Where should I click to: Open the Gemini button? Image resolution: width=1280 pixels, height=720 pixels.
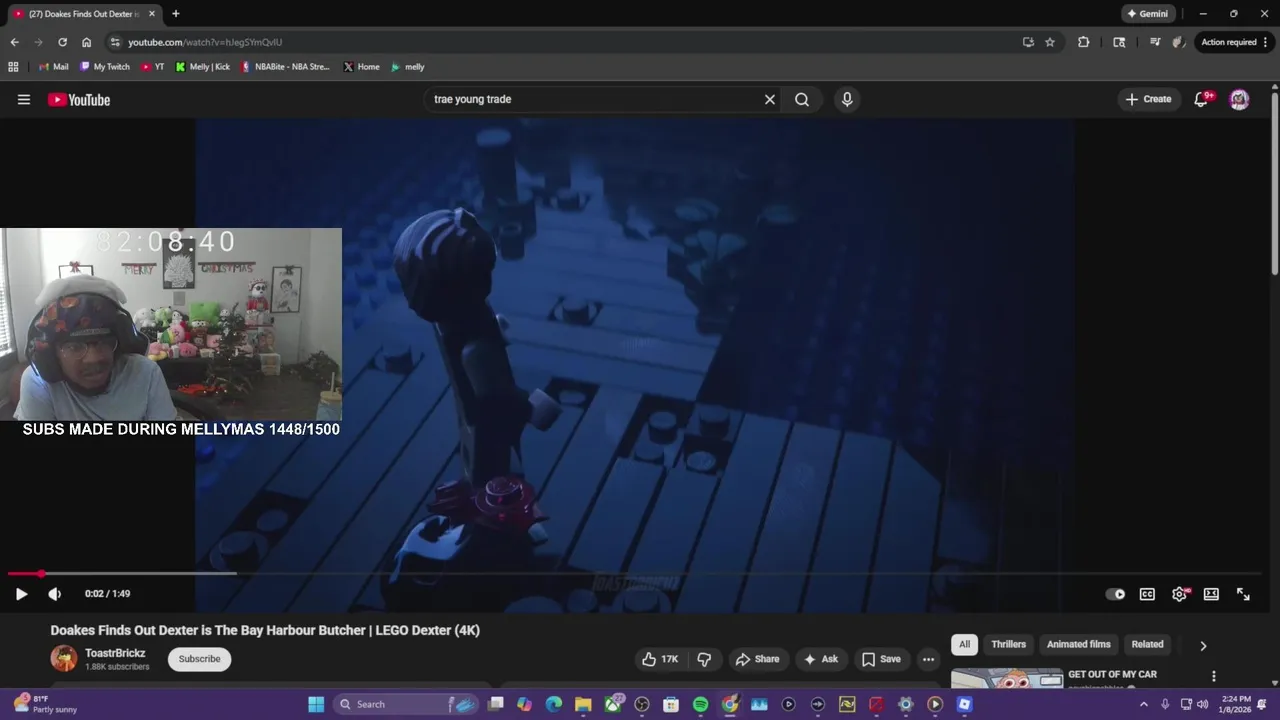(x=1147, y=14)
